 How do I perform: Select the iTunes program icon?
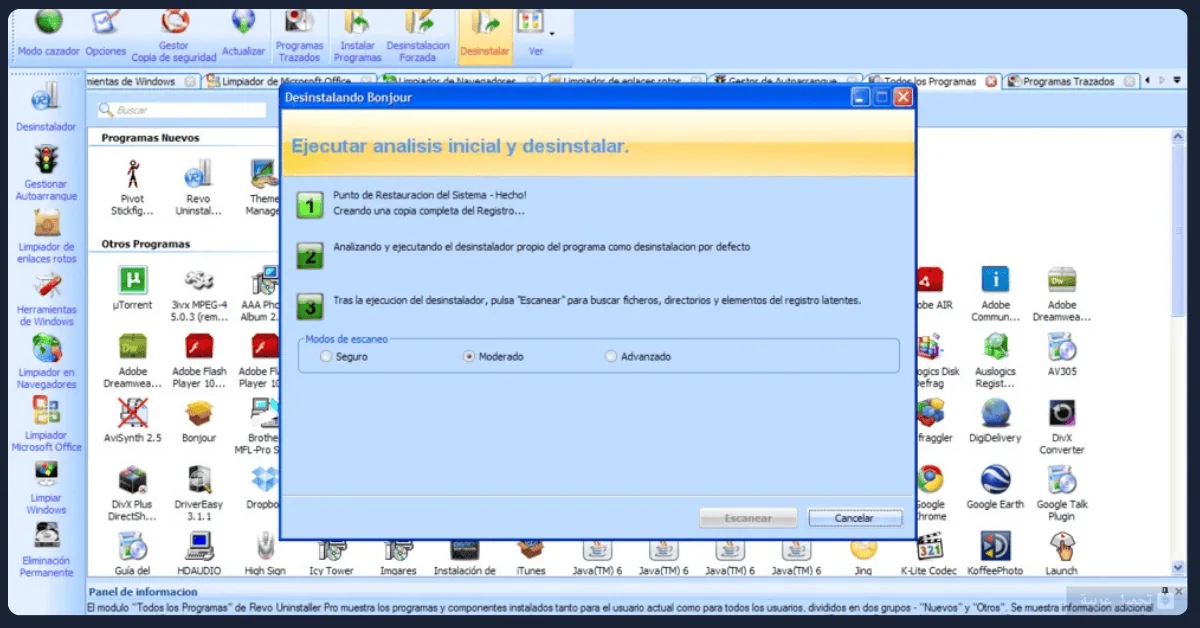(531, 558)
